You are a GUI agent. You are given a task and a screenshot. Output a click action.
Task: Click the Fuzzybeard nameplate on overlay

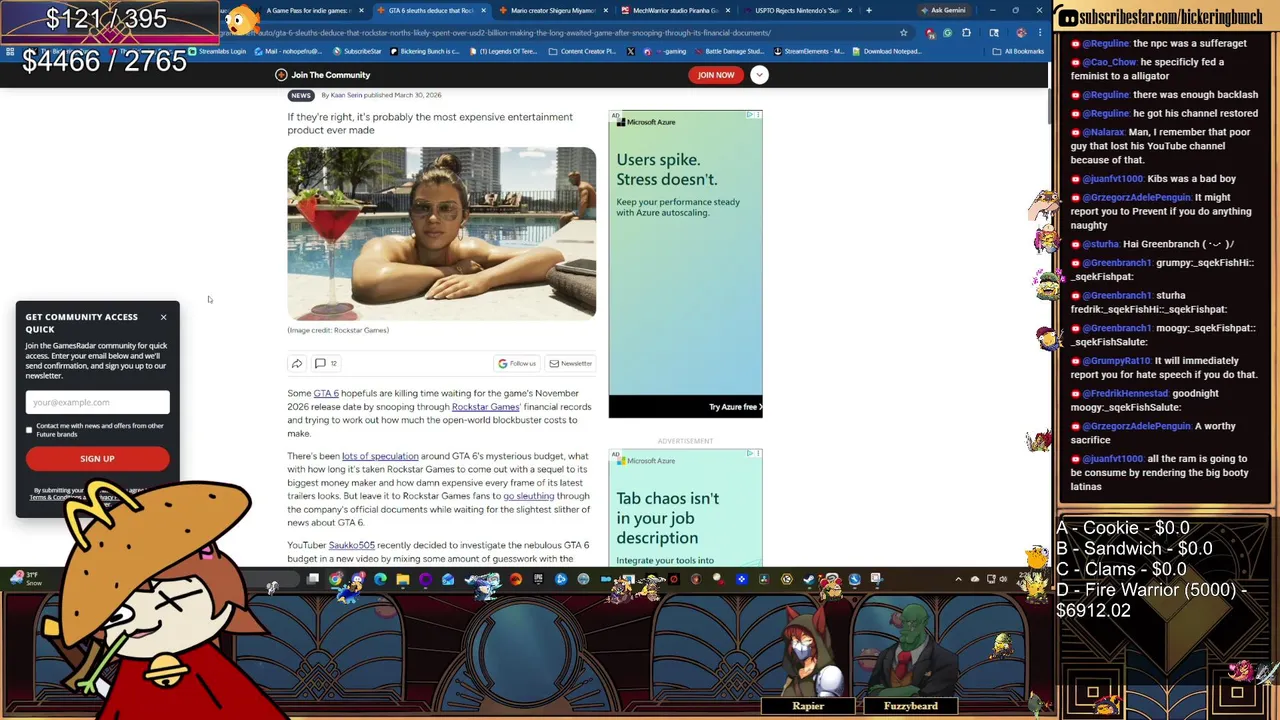pyautogui.click(x=911, y=706)
